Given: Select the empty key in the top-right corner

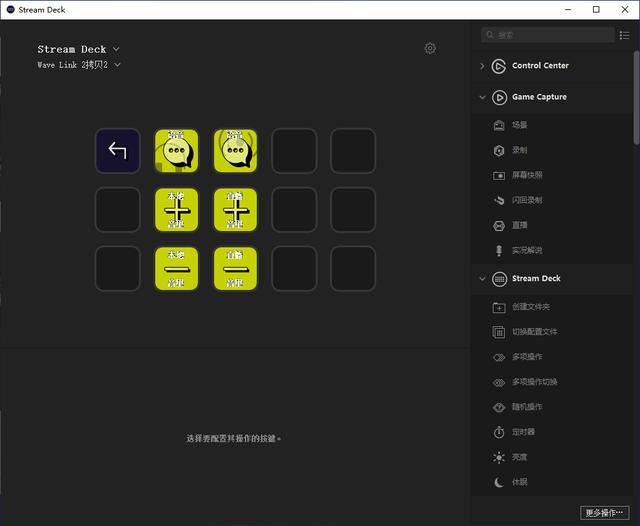Looking at the screenshot, I should (x=353, y=151).
